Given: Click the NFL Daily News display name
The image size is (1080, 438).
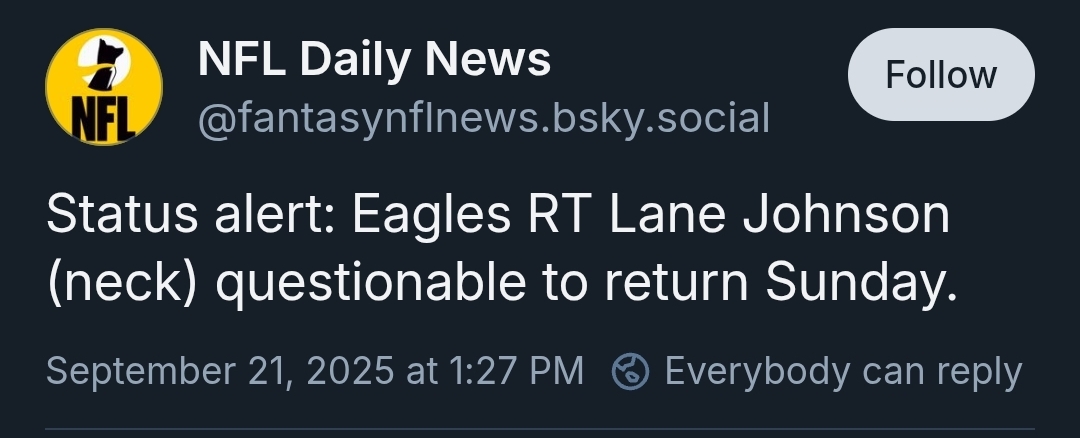Looking at the screenshot, I should pyautogui.click(x=374, y=59).
